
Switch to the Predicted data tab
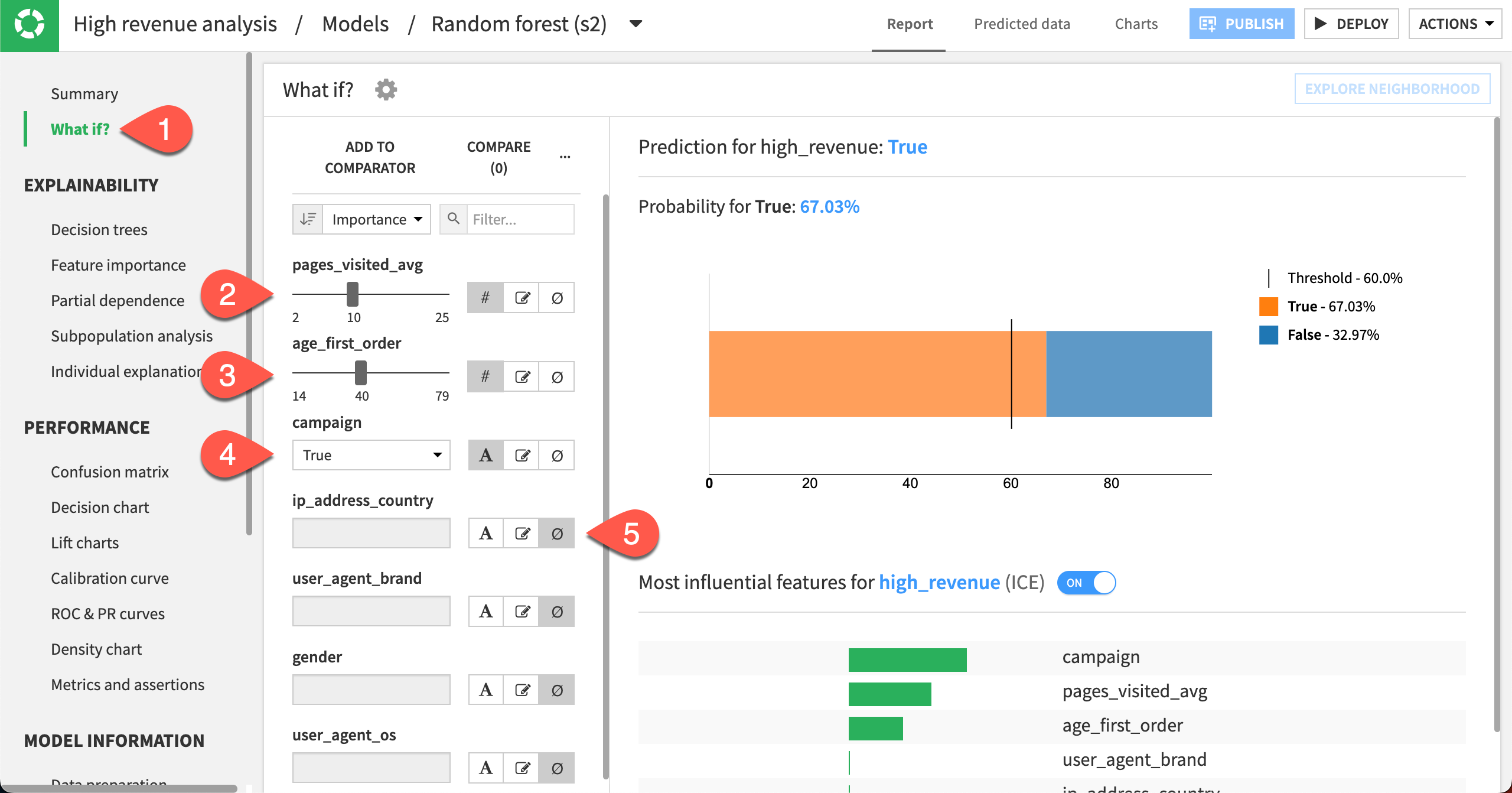tap(1022, 24)
